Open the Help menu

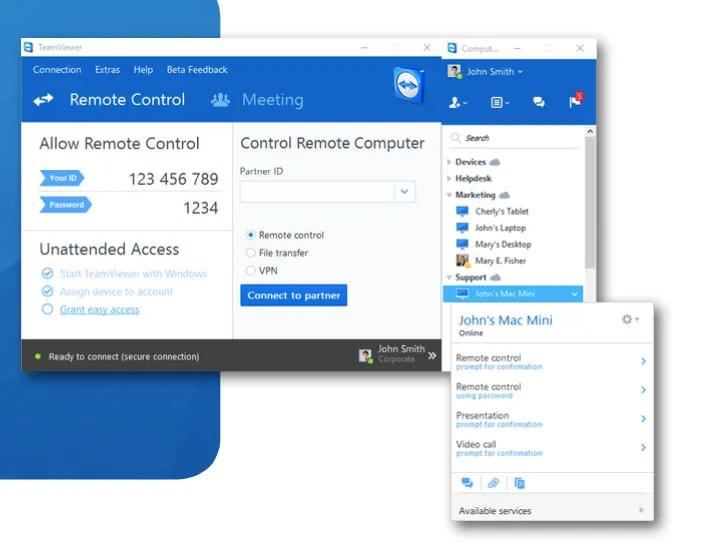click(143, 70)
